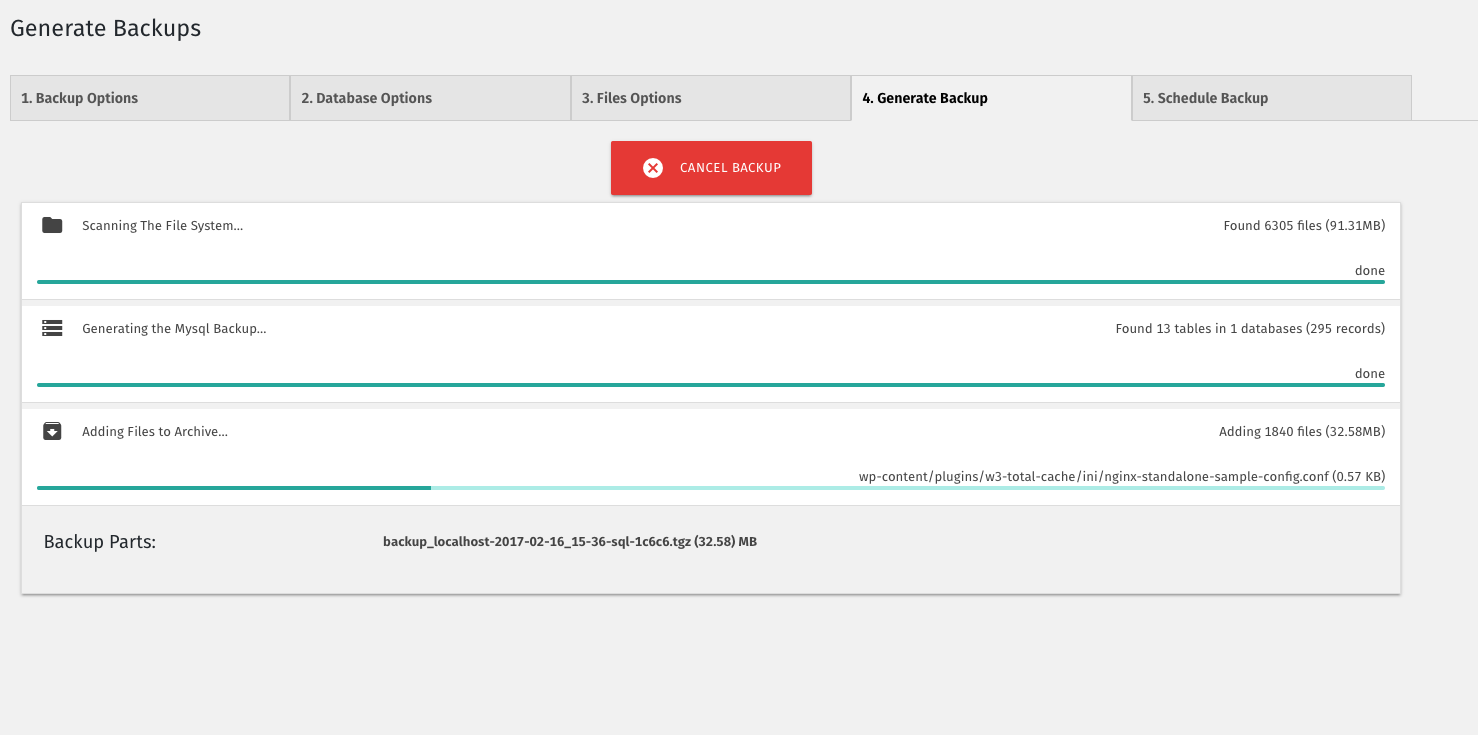Click the 'Generating the Mysql Backup...' label
The width and height of the screenshot is (1478, 735).
[174, 329]
